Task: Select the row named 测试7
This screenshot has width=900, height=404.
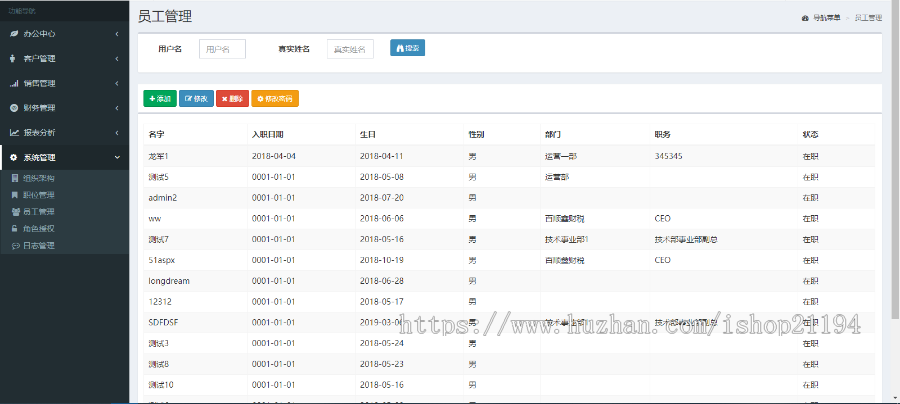Action: (509, 239)
